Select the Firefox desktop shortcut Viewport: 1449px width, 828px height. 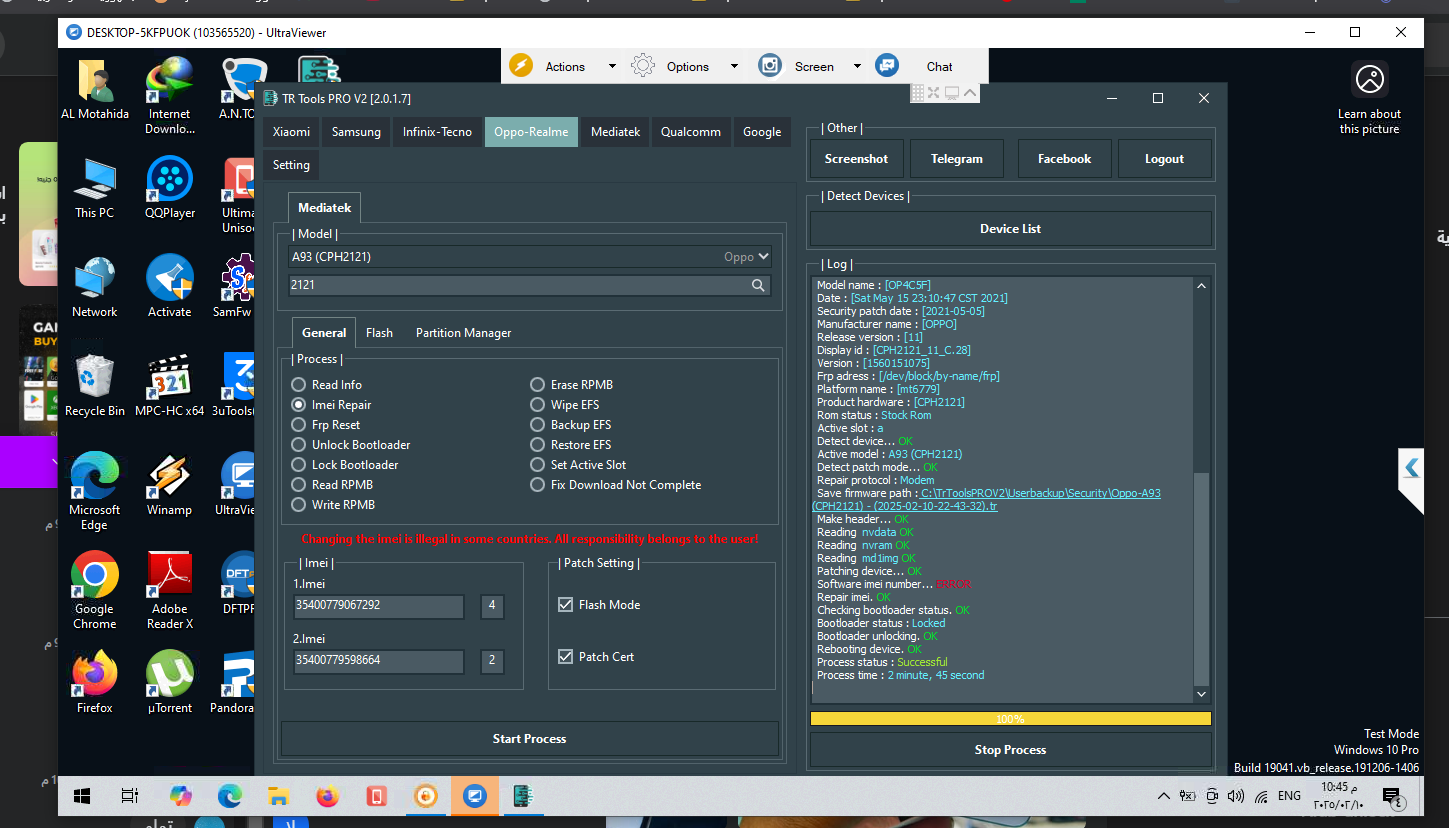(x=95, y=683)
